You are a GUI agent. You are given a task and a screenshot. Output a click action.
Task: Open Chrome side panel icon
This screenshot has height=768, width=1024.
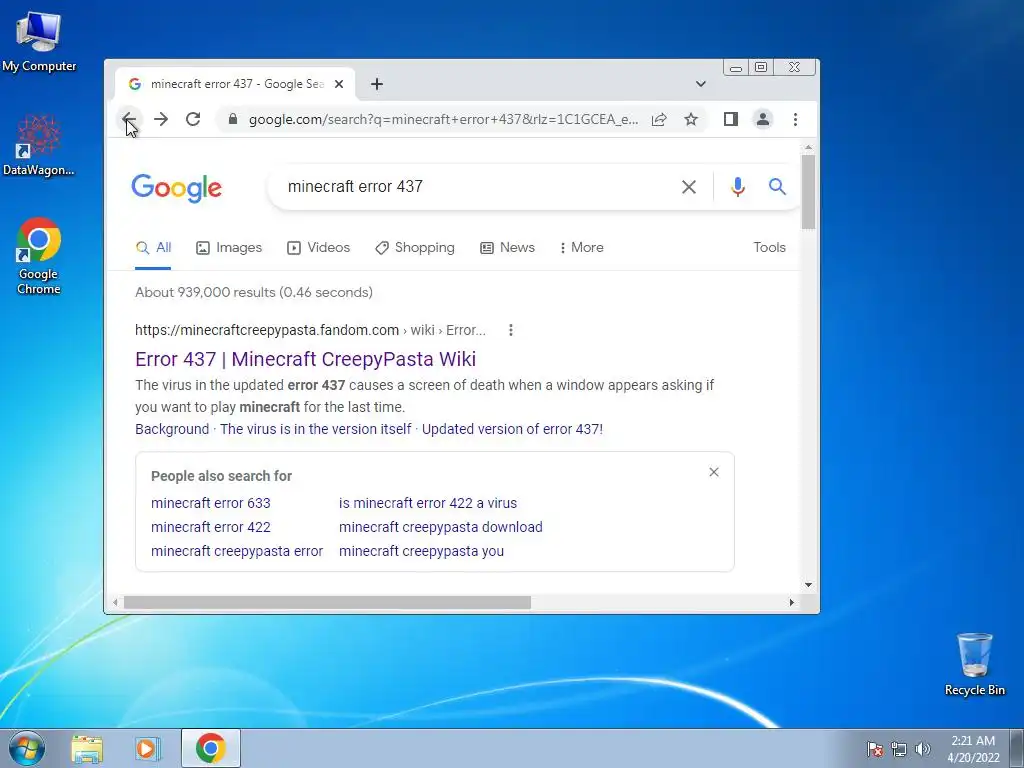pos(731,119)
